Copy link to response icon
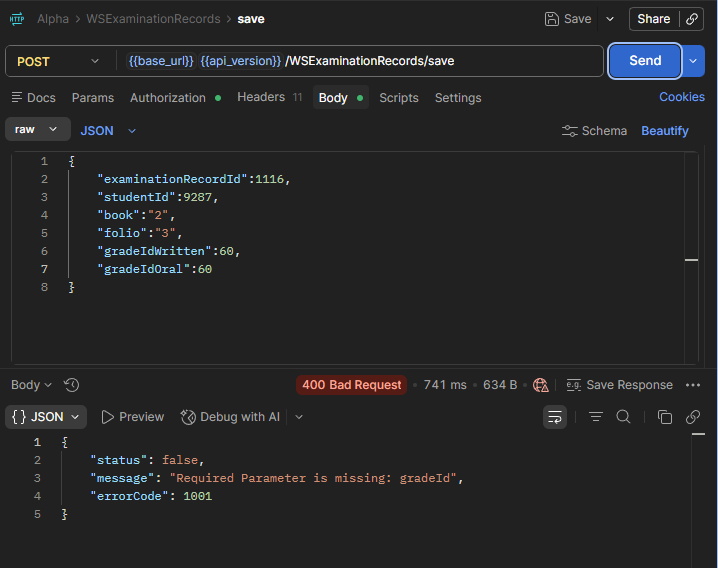718x568 pixels. pyautogui.click(x=693, y=417)
